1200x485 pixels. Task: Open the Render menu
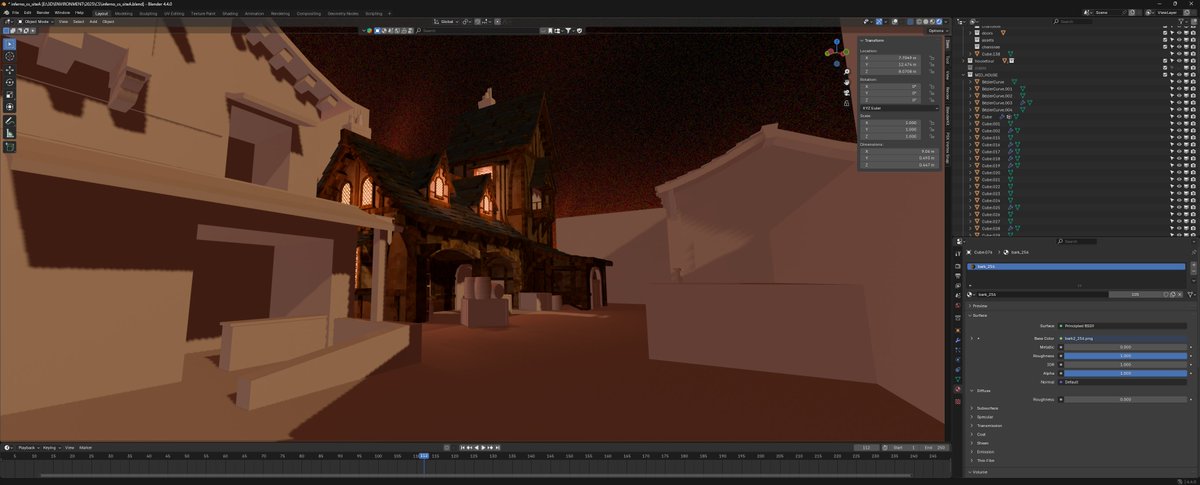pyautogui.click(x=43, y=12)
